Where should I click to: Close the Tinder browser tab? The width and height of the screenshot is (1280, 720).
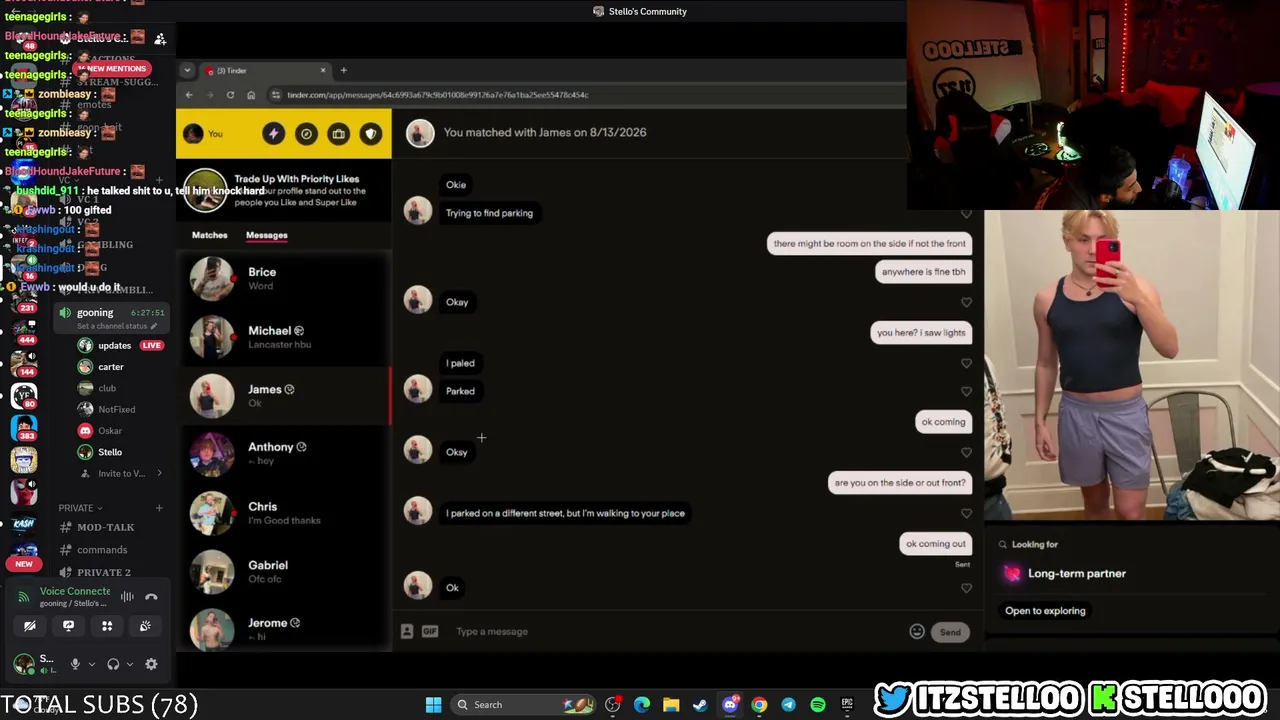(323, 70)
